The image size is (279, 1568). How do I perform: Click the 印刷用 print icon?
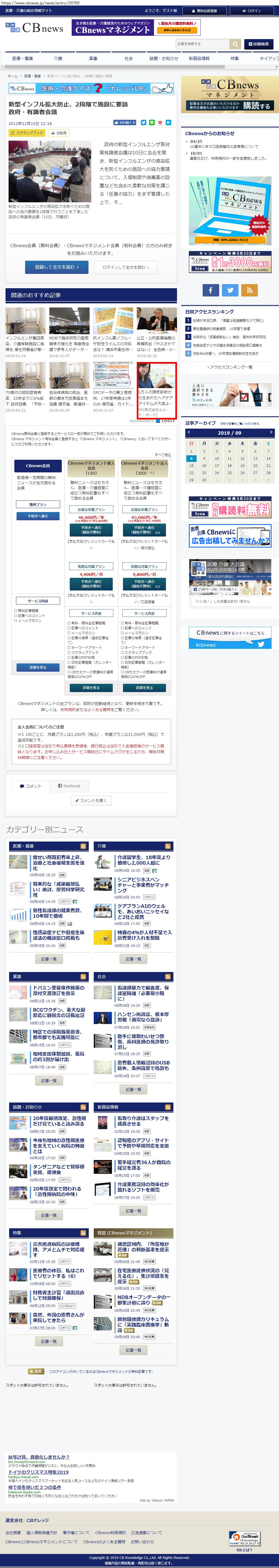point(59,133)
